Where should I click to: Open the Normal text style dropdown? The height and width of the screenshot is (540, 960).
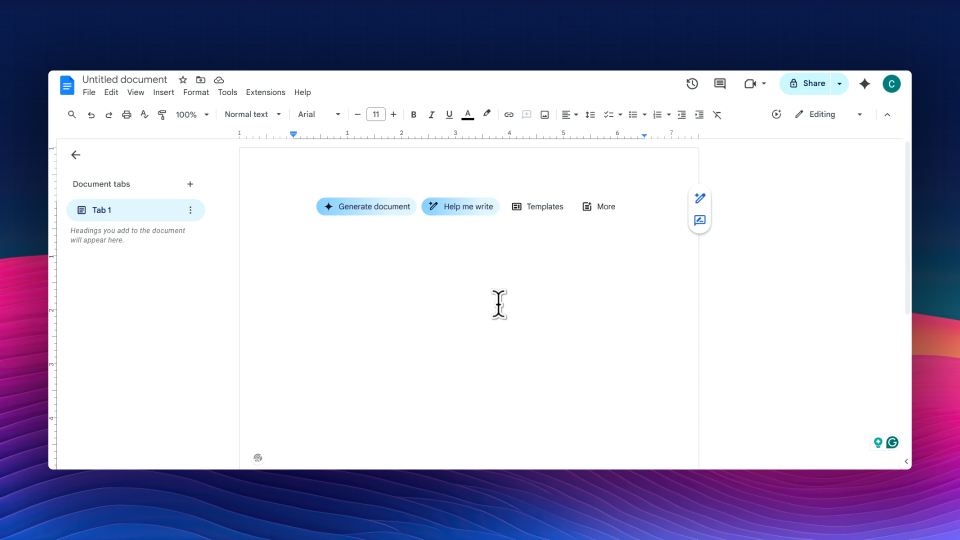[x=252, y=114]
